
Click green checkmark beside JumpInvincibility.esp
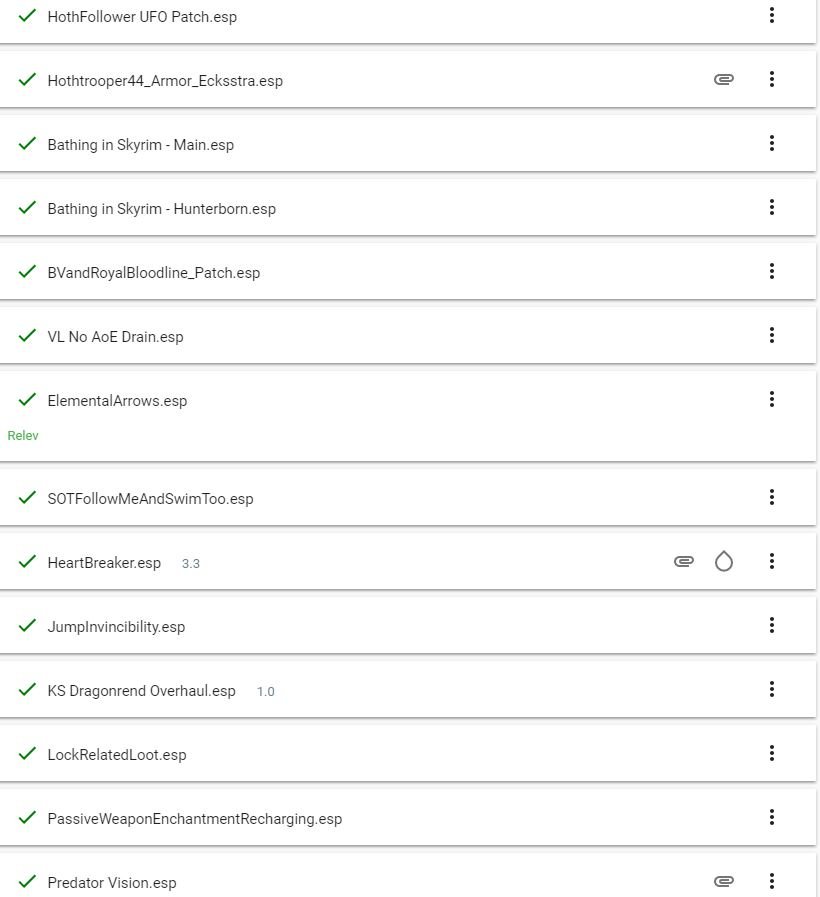pos(27,626)
